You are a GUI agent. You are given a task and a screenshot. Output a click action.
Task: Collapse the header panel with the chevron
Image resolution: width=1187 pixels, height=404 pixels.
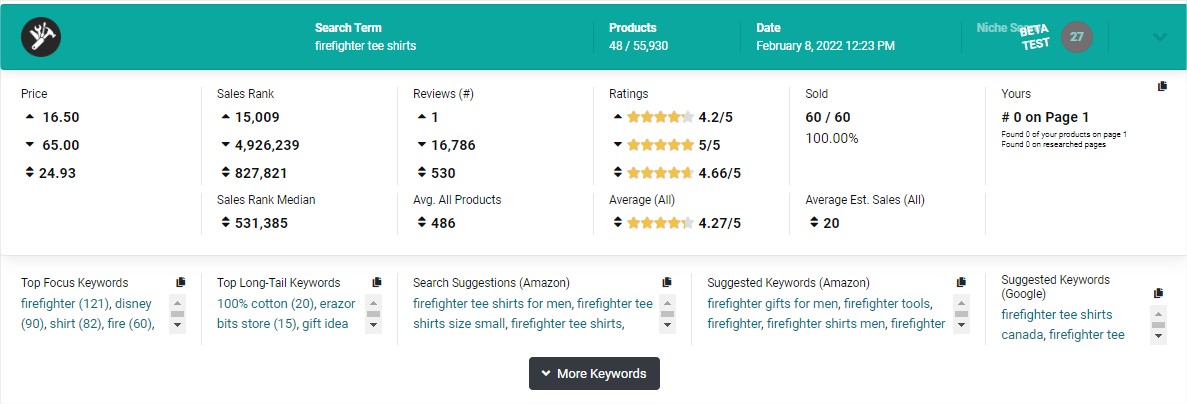coord(1160,37)
